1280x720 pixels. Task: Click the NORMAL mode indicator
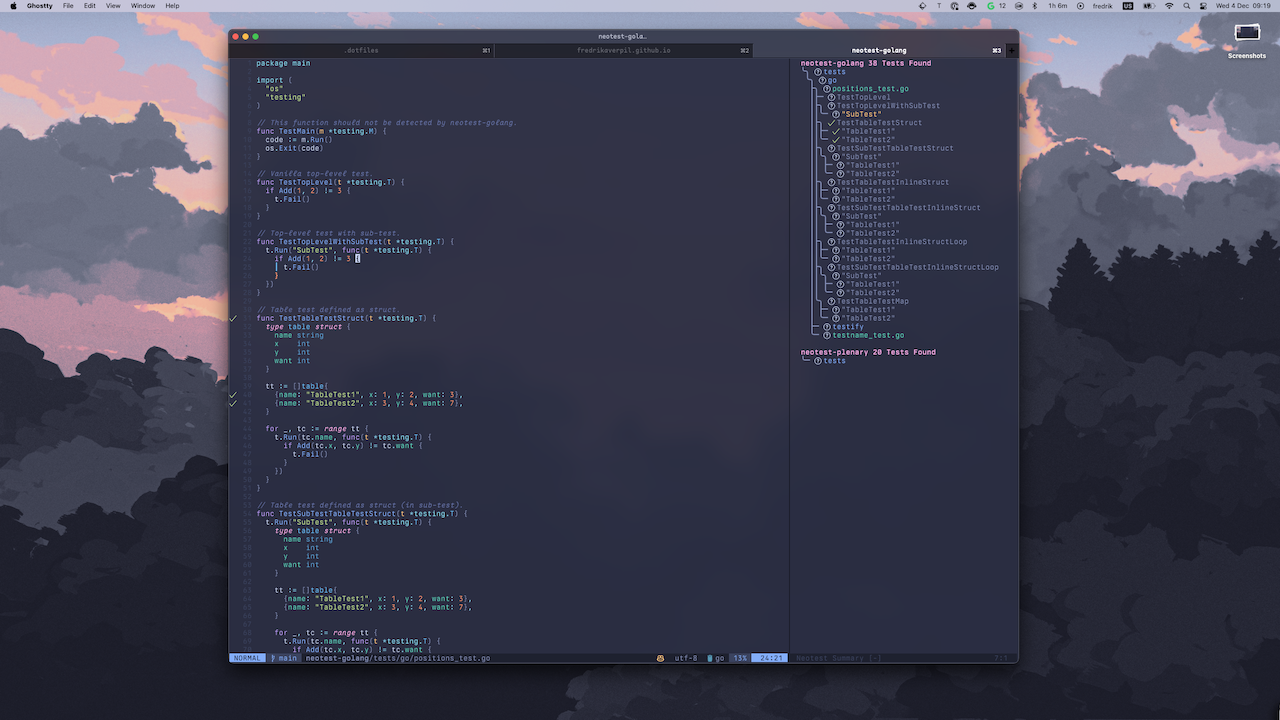pos(247,658)
